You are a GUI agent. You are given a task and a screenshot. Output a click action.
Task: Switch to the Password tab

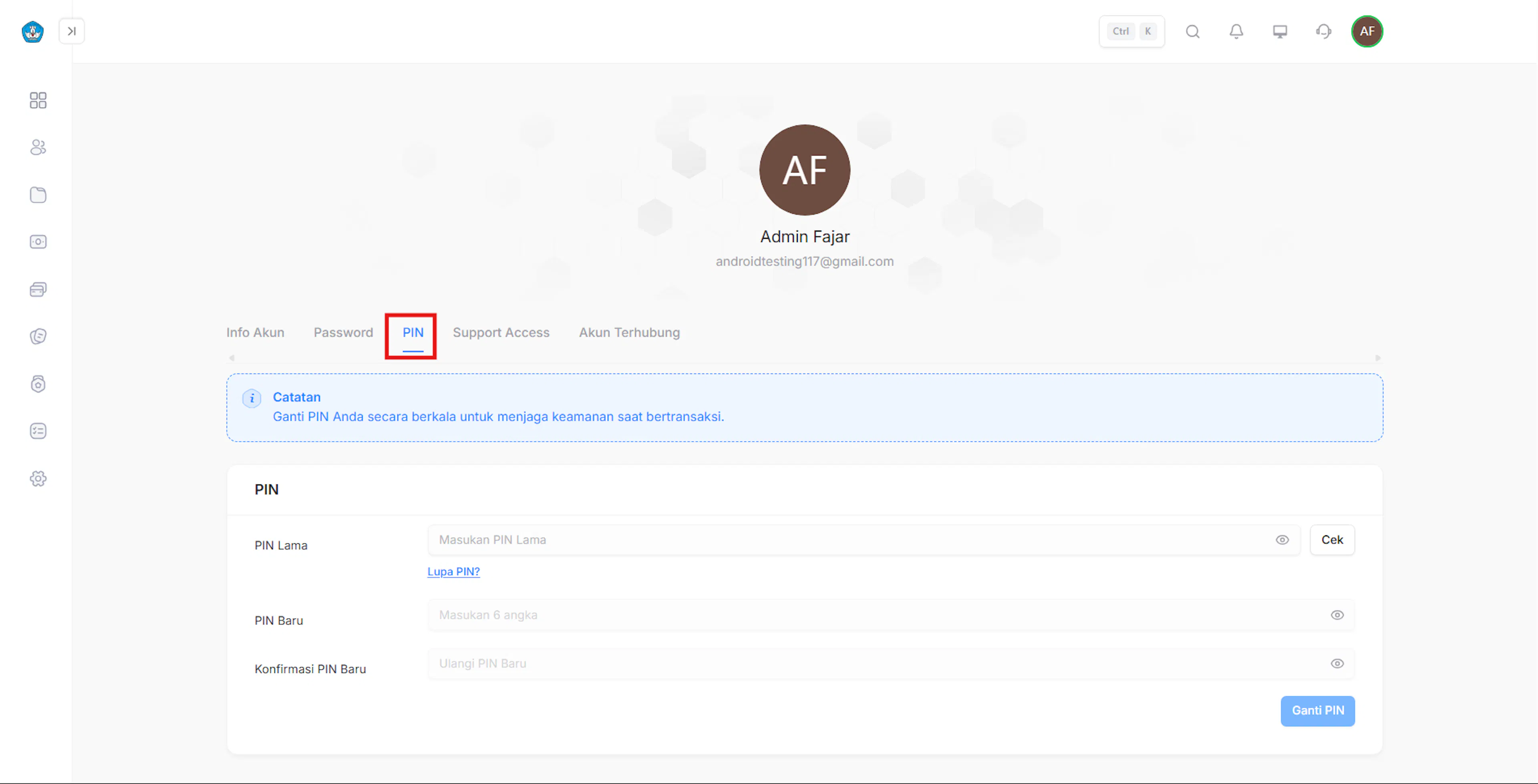pyautogui.click(x=343, y=333)
